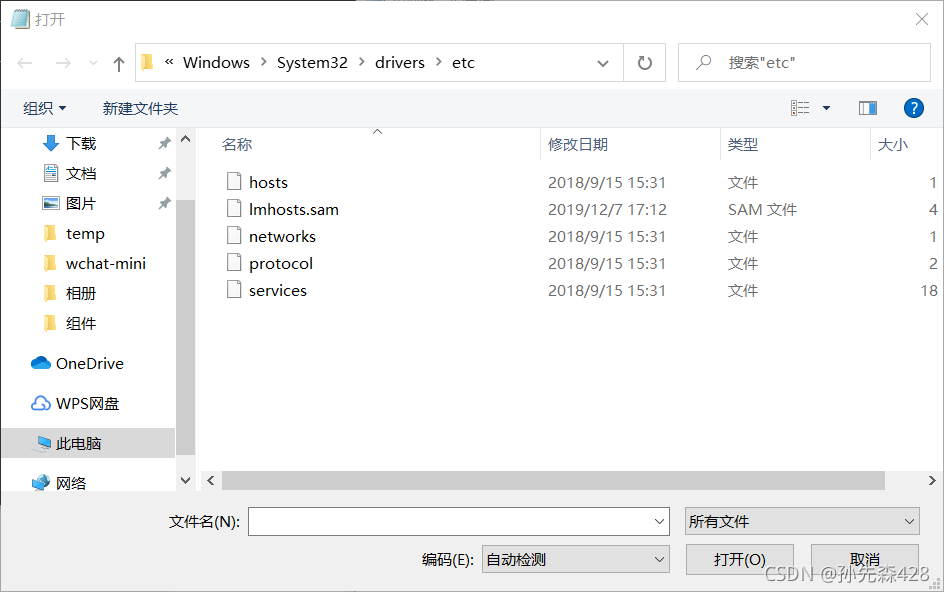Screen dimensions: 944x592
Task: Click horizontal scrollbar thumb of file list
Action: pyautogui.click(x=553, y=481)
